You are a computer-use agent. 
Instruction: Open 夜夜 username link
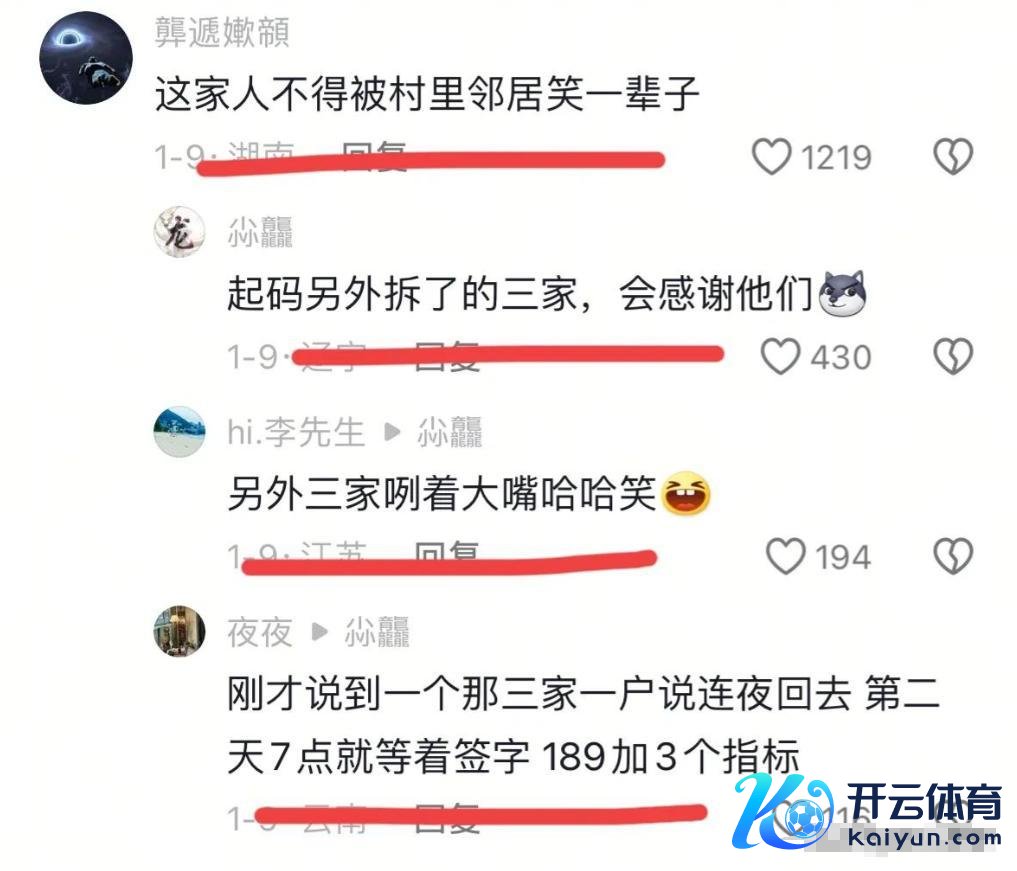pos(259,632)
